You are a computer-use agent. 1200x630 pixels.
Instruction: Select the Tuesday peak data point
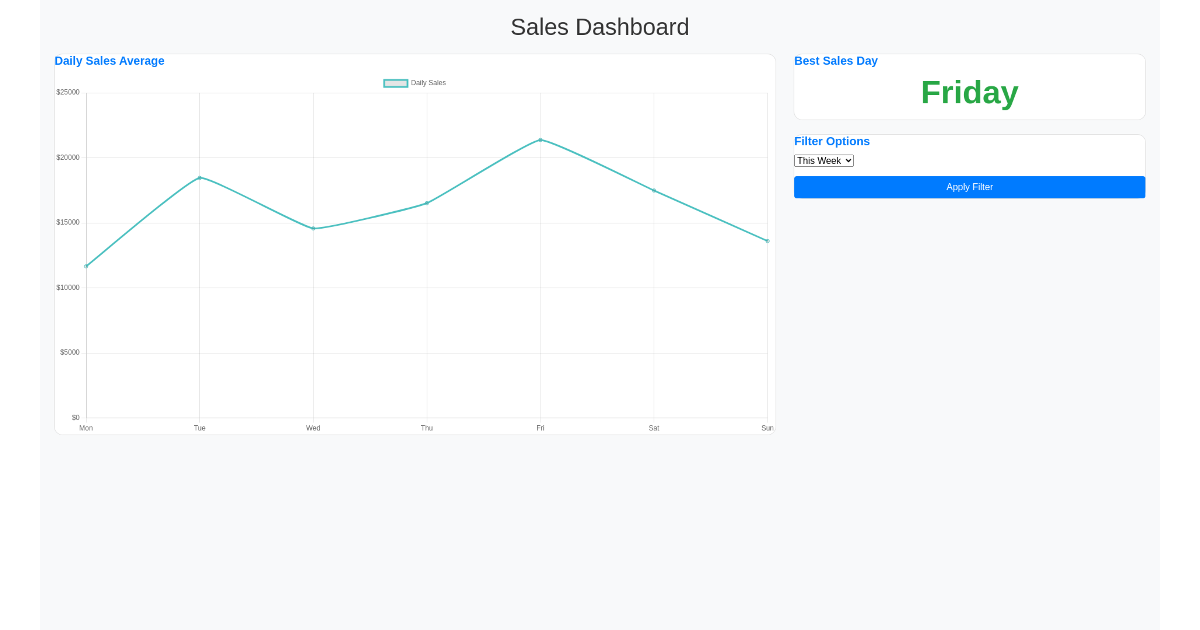coord(199,178)
